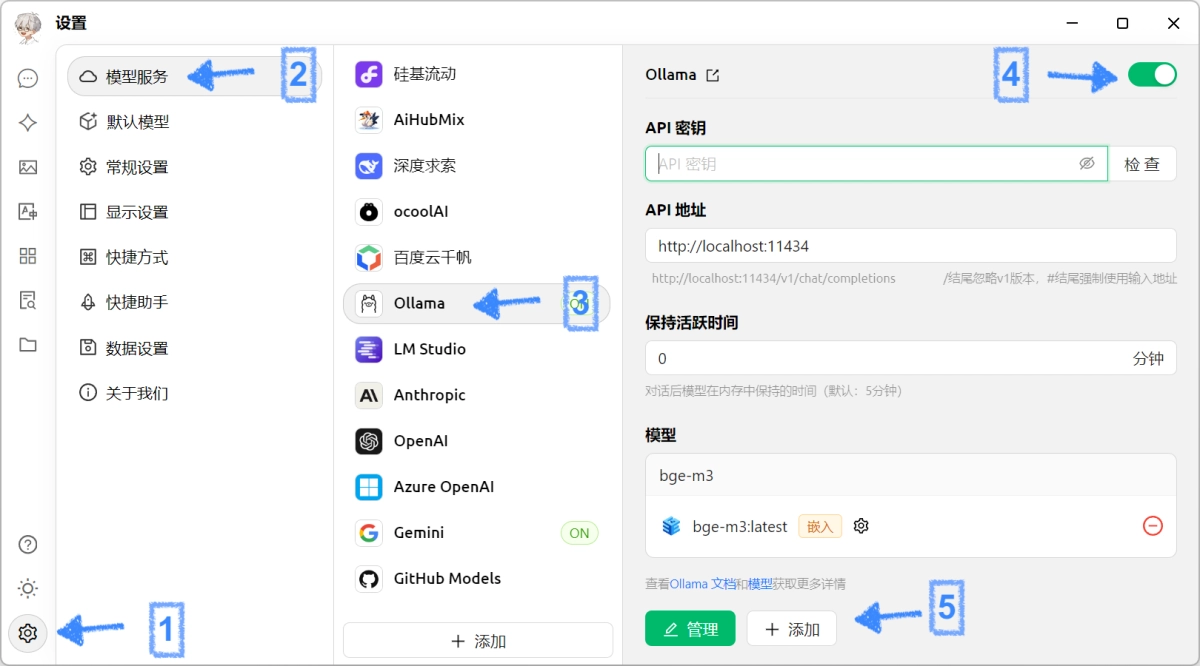Select the OpenAI provider

(x=477, y=441)
